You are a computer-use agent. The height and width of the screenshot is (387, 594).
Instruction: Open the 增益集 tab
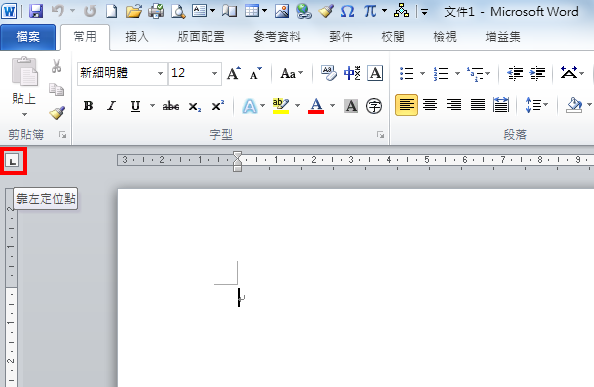[x=503, y=37]
